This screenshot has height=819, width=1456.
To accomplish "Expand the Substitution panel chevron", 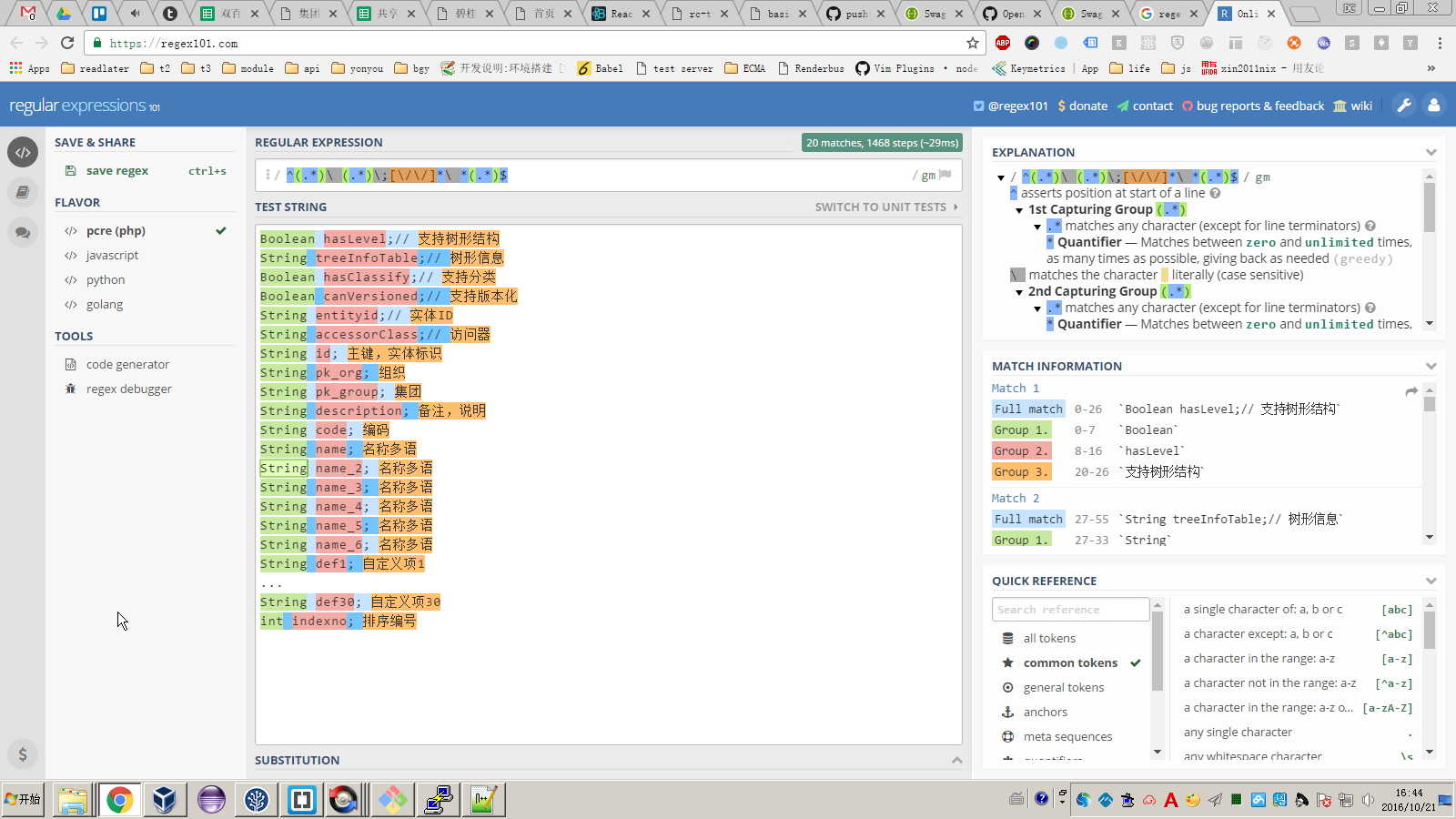I will 956,760.
